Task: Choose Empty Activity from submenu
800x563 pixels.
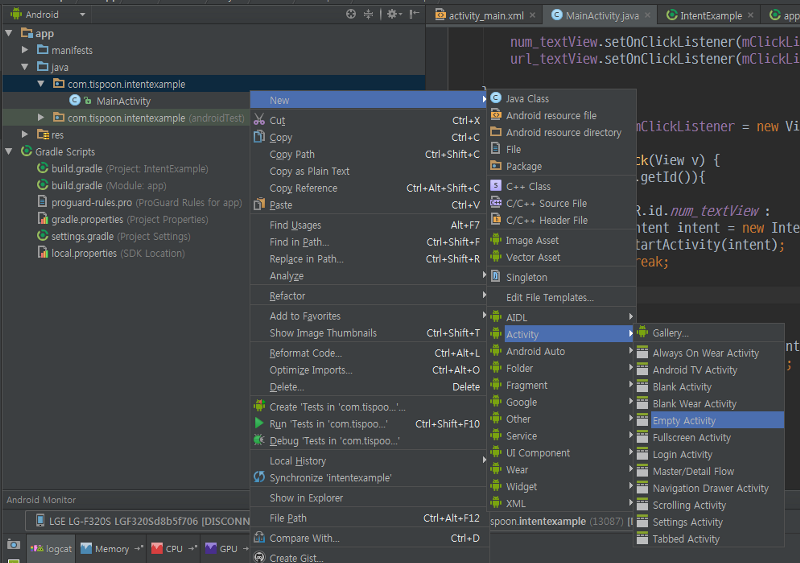Action: click(x=684, y=421)
